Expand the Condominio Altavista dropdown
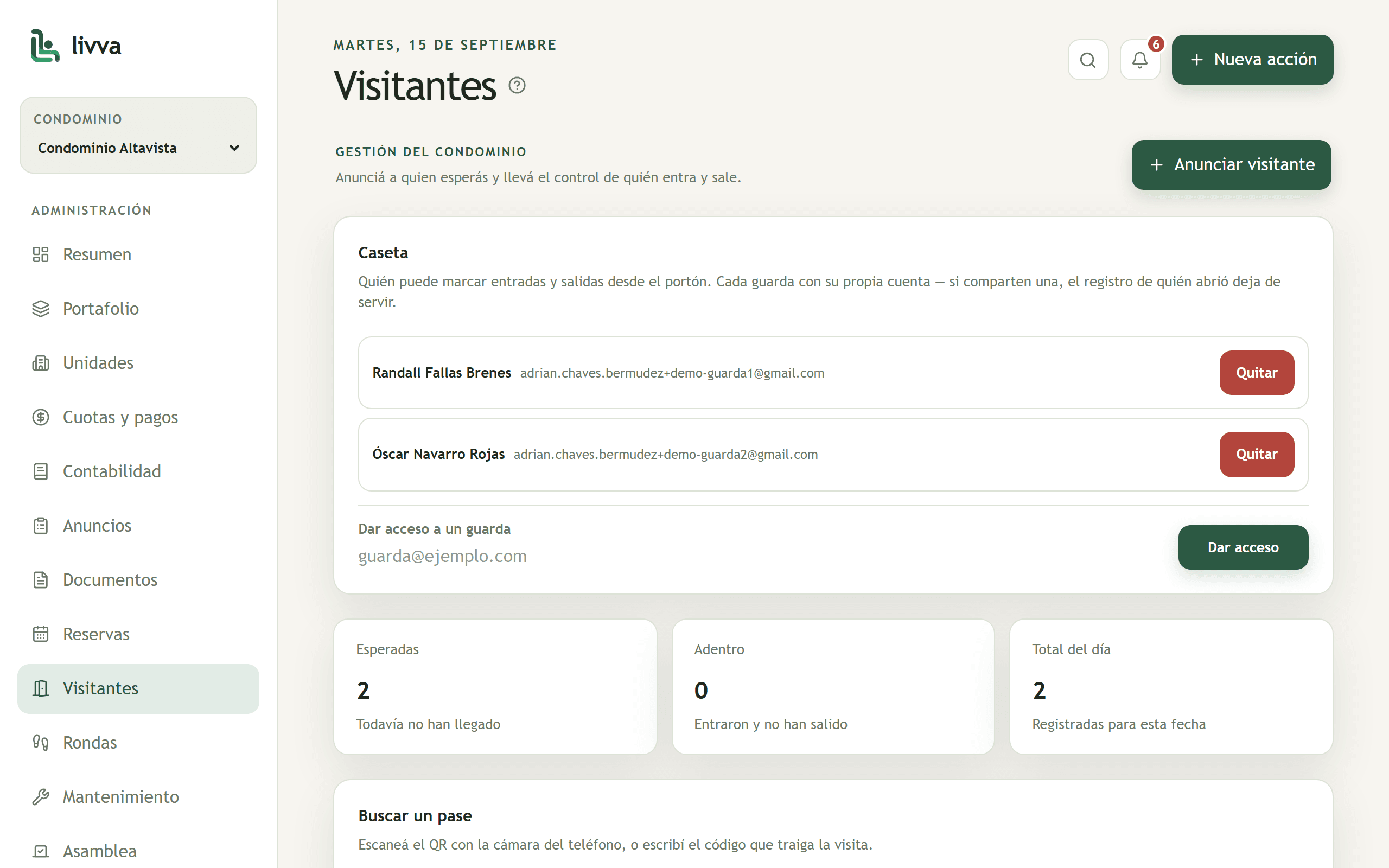The height and width of the screenshot is (868, 1389). 138,148
